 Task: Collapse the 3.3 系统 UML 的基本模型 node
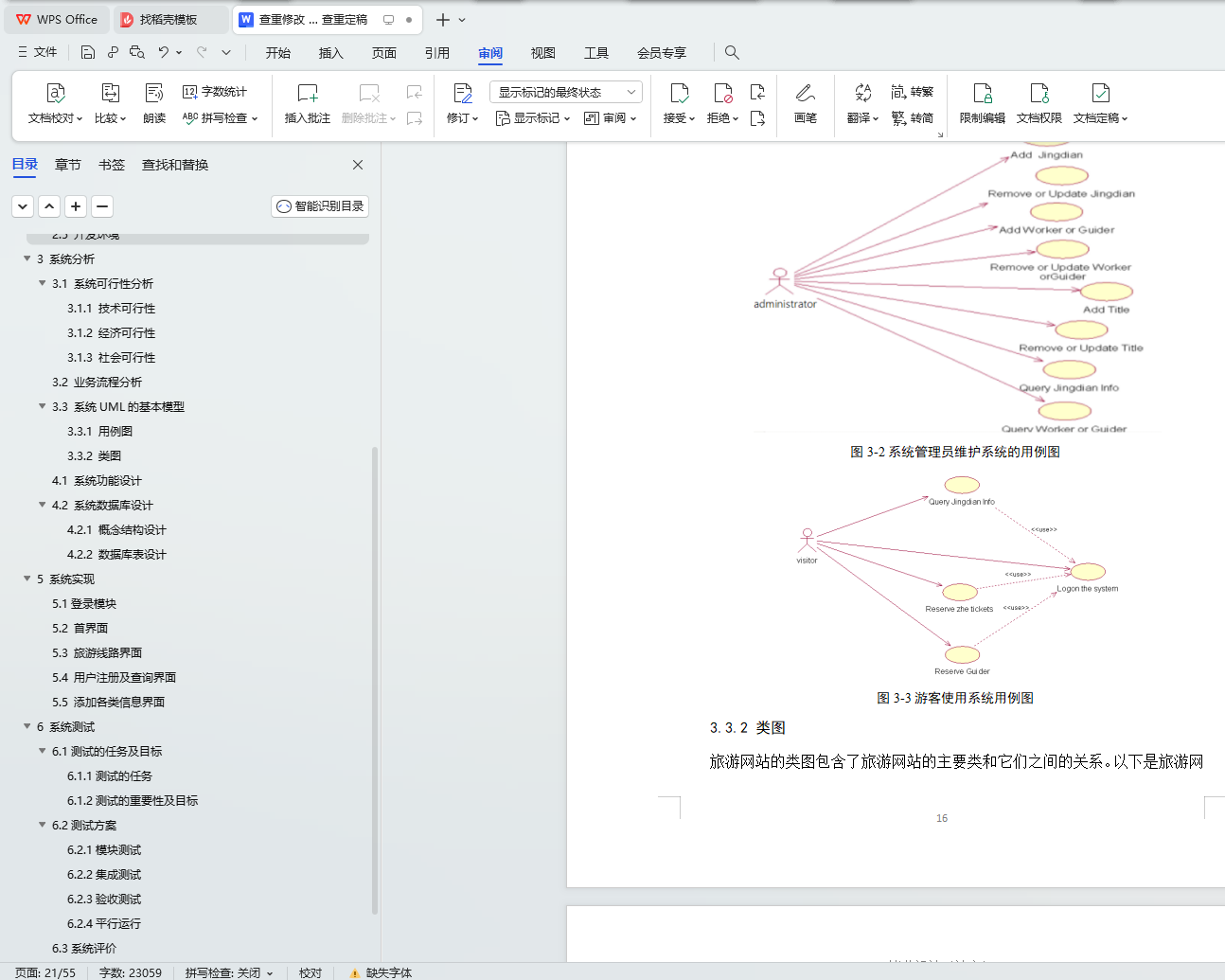tap(43, 406)
